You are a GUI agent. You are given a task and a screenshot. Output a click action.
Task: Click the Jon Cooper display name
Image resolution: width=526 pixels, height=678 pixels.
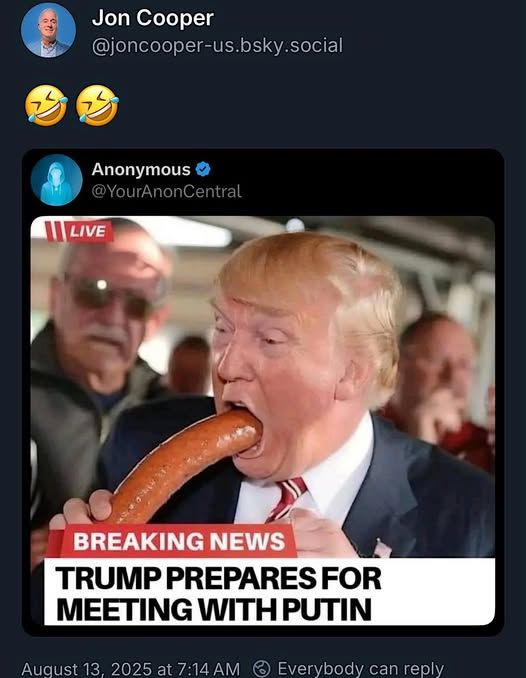click(x=153, y=18)
